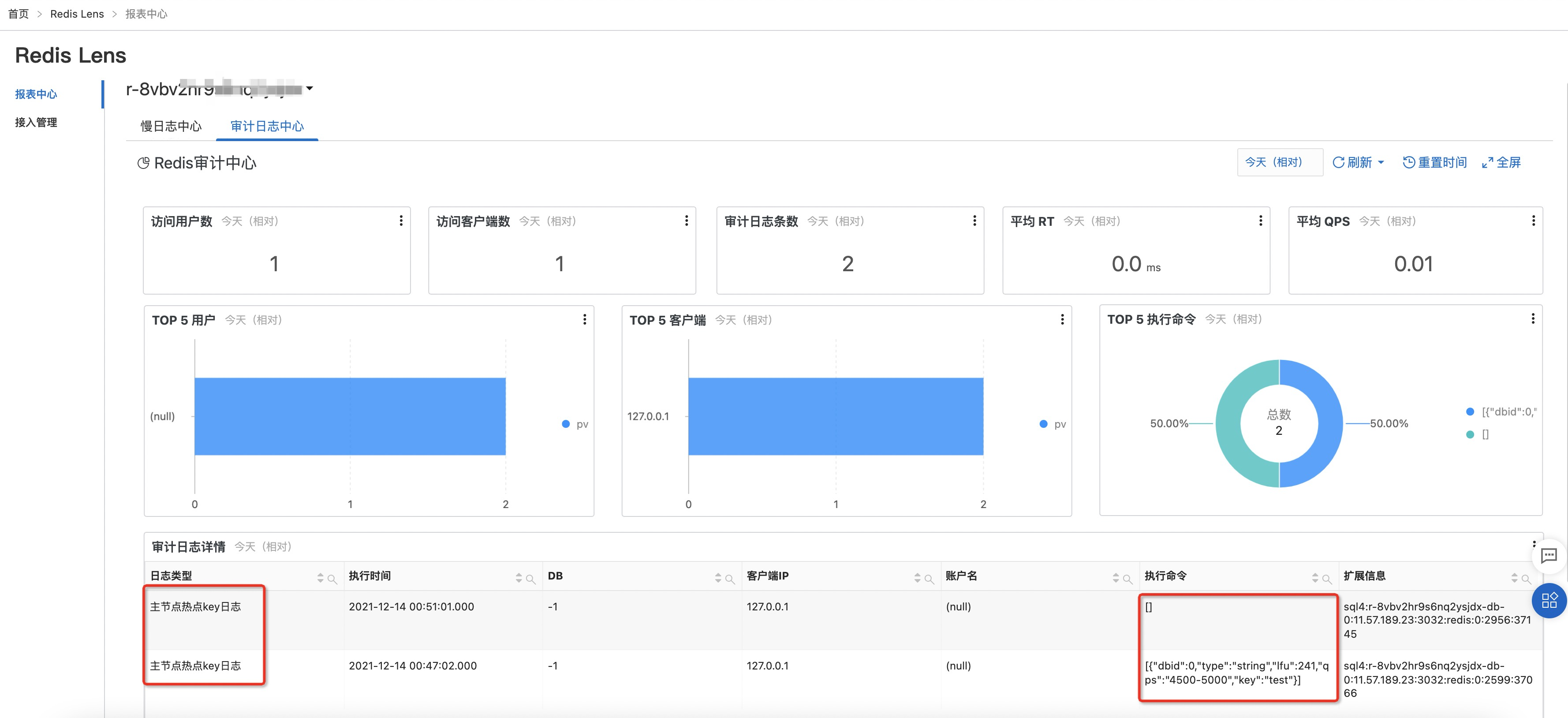Viewport: 1568px width, 718px height.
Task: Click the search icon in DB column
Action: 729,579
